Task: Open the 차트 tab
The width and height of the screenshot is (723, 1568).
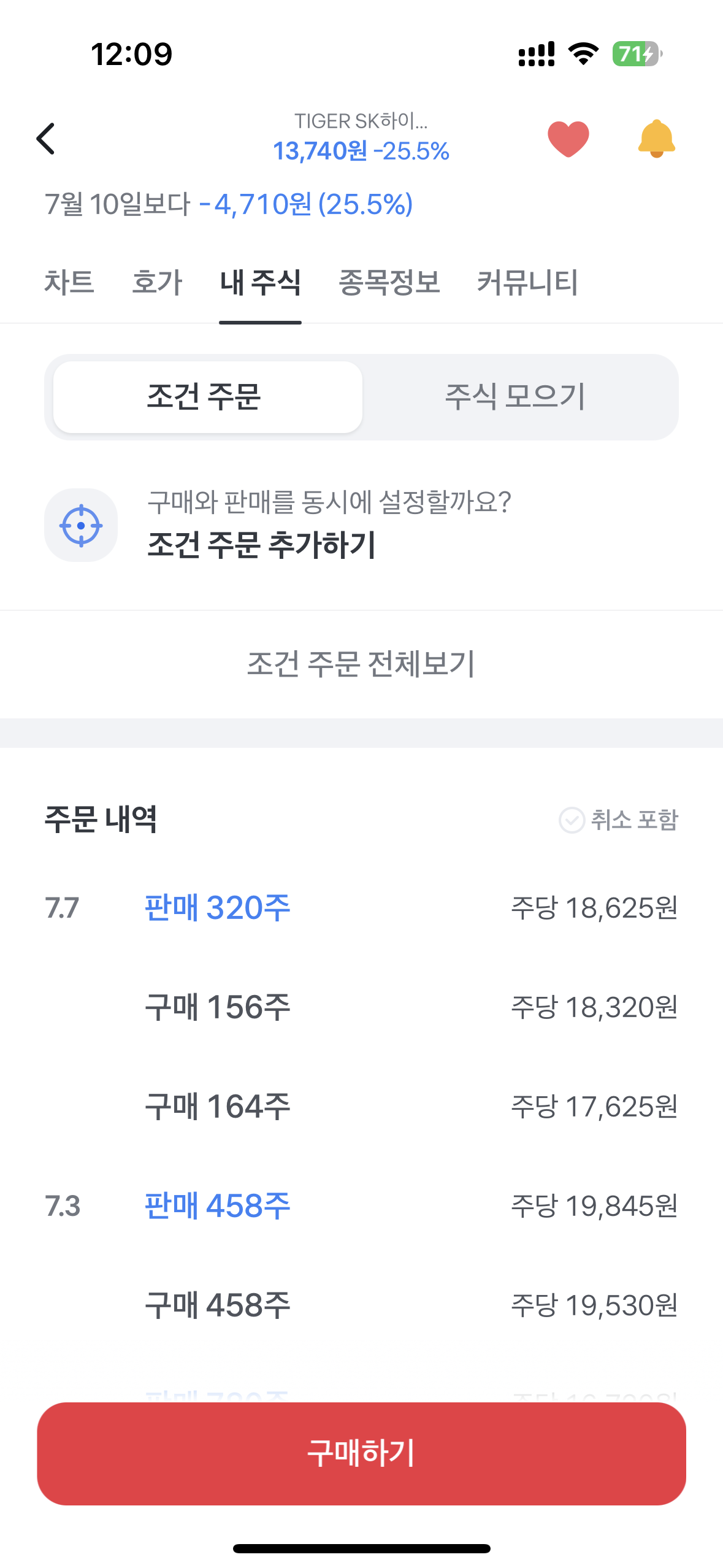Action: point(69,283)
